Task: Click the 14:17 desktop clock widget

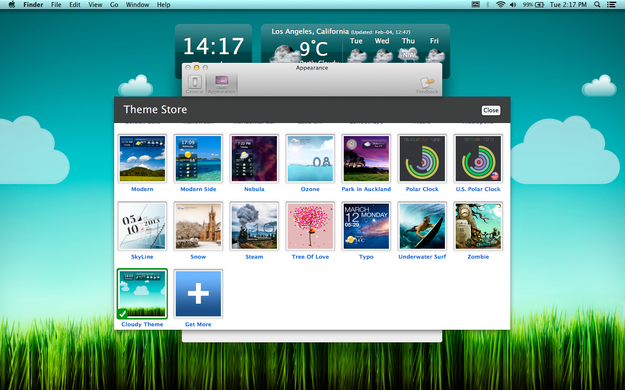Action: (213, 46)
